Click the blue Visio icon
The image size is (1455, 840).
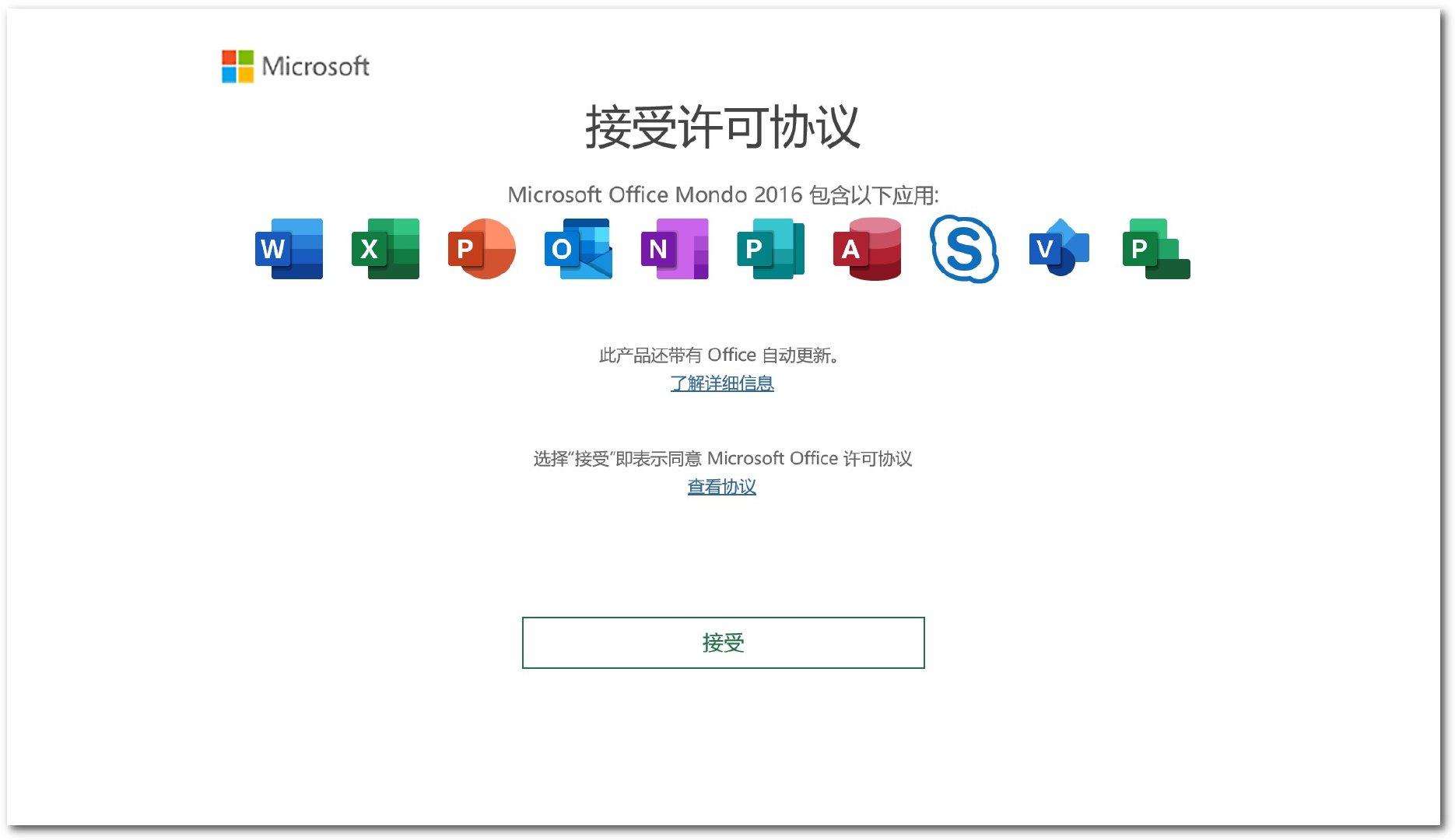pos(1059,249)
